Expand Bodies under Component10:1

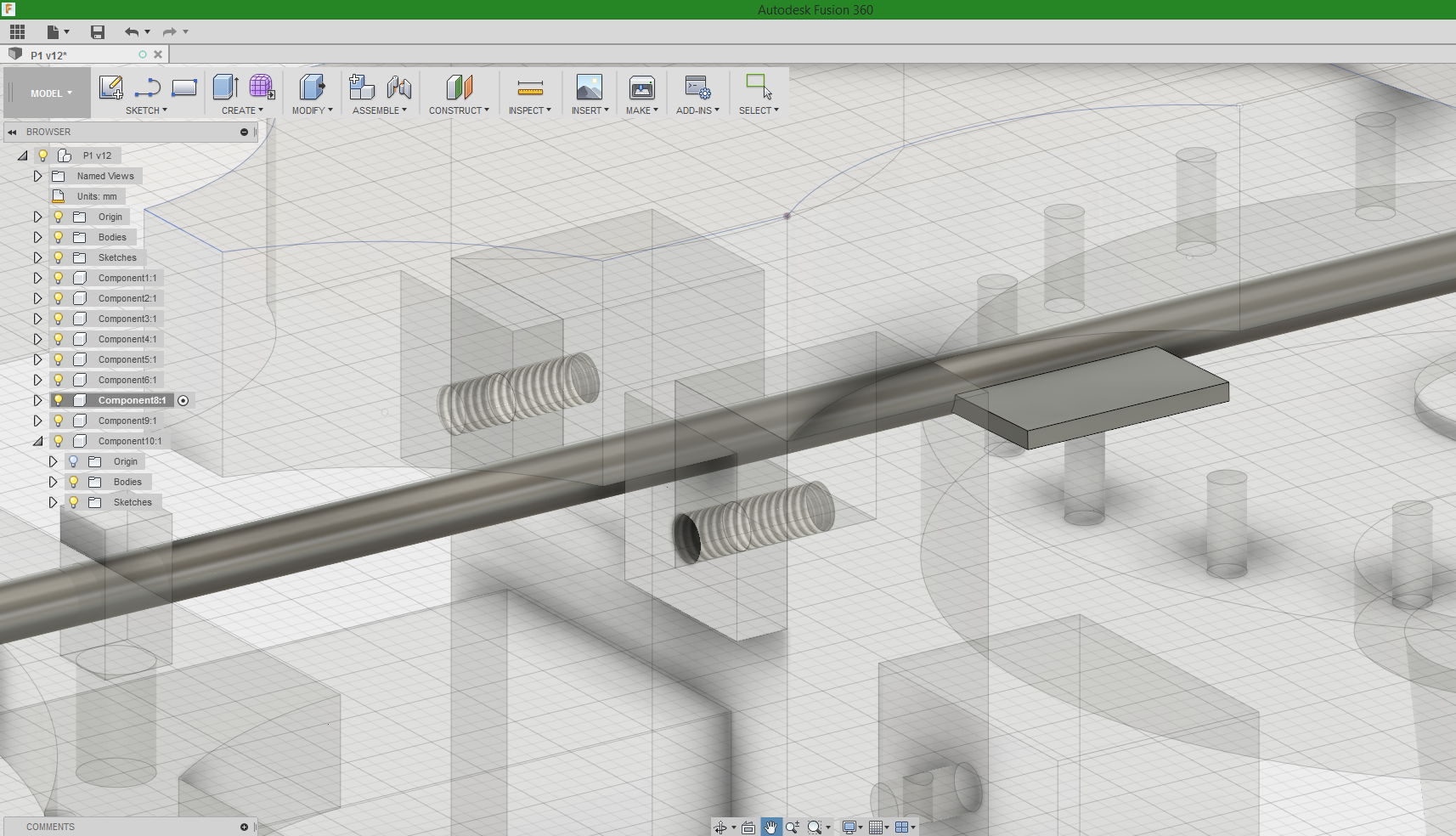tap(53, 482)
